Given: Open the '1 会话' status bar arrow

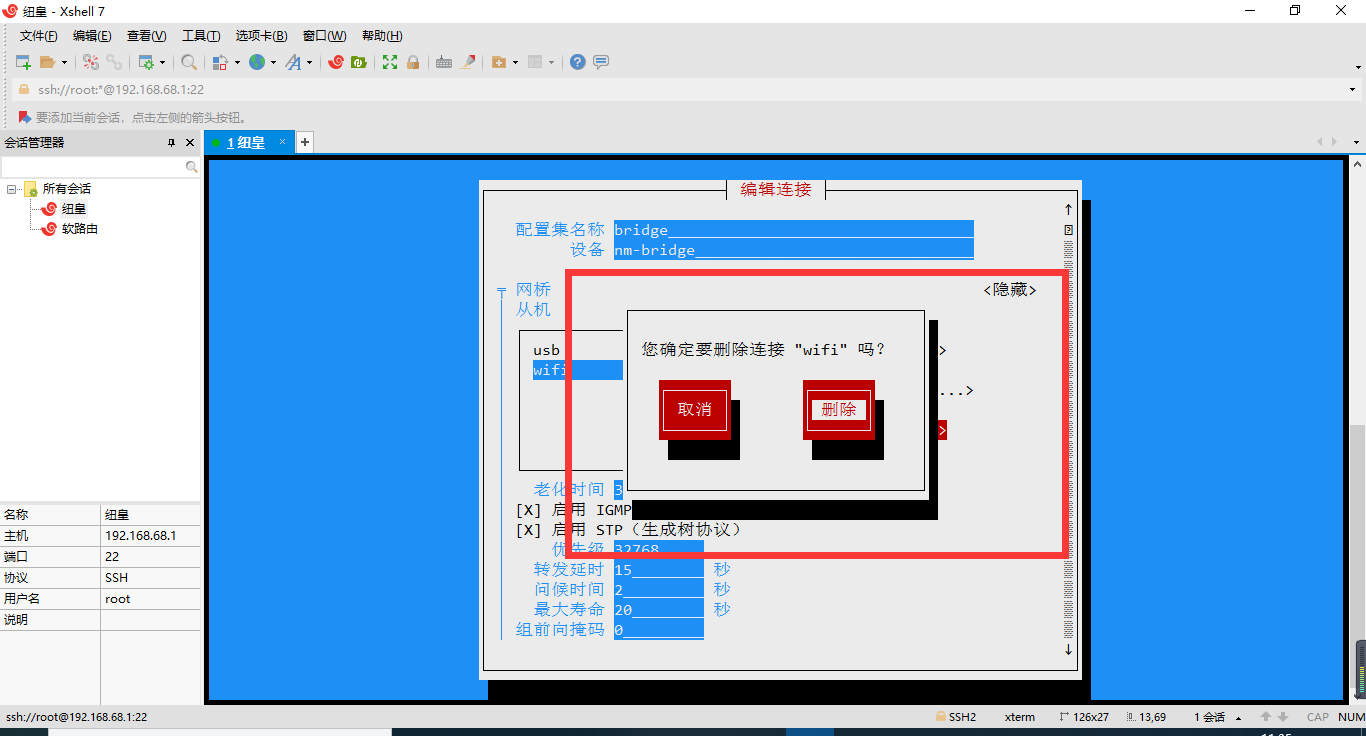Looking at the screenshot, I should [x=1239, y=718].
